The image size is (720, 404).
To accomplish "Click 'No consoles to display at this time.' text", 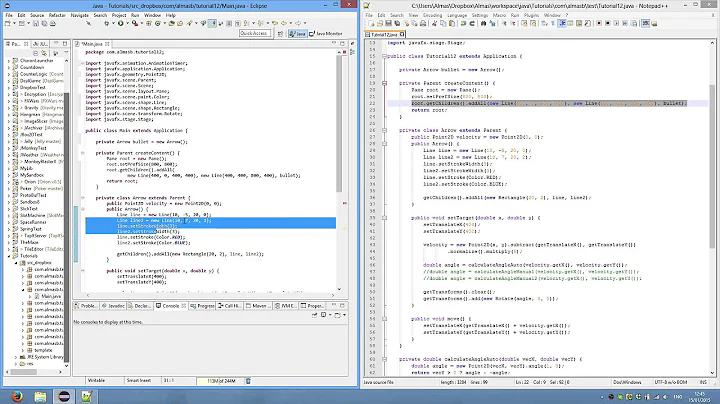I will 108,322.
